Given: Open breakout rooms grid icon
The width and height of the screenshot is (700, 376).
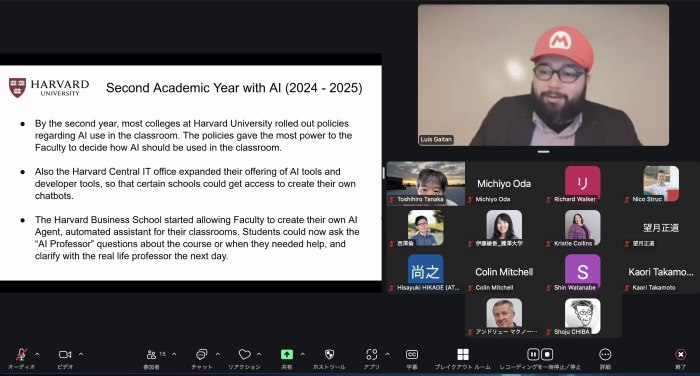Looking at the screenshot, I should [x=463, y=355].
